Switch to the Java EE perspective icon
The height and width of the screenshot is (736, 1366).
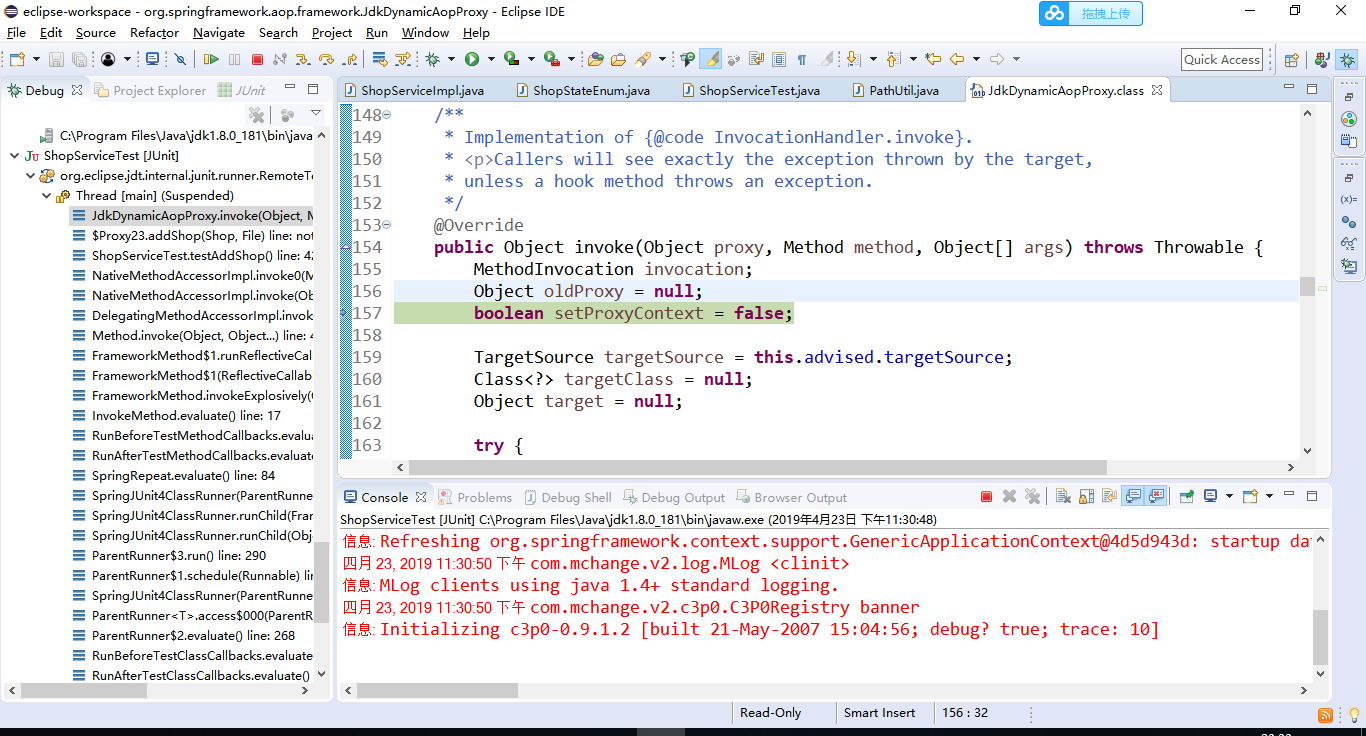coord(1322,59)
